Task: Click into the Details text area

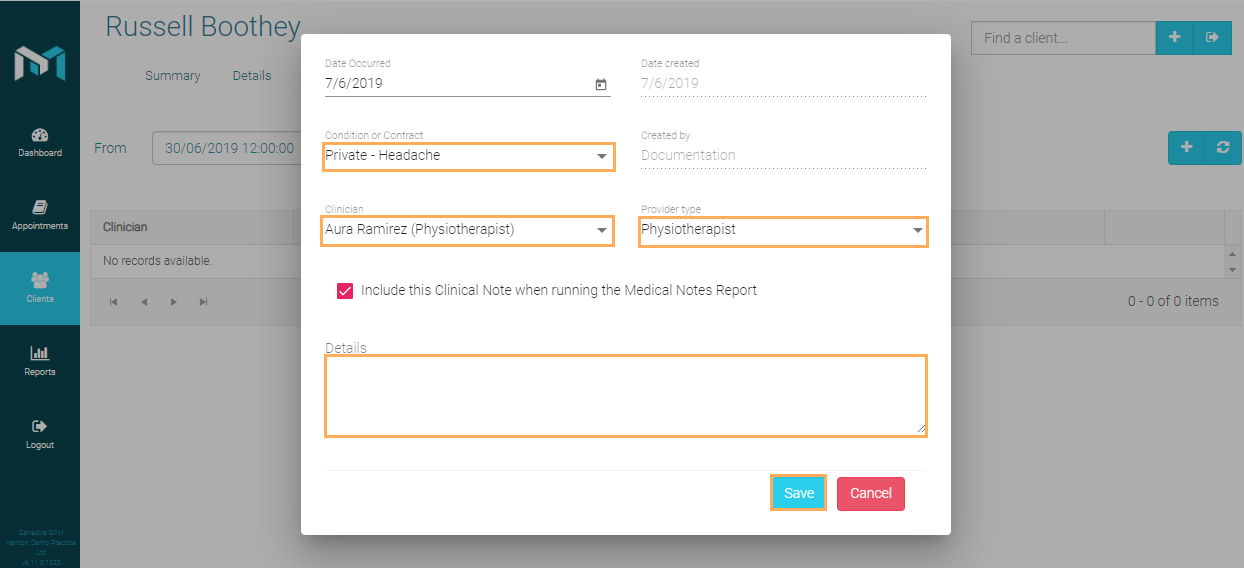Action: (625, 395)
